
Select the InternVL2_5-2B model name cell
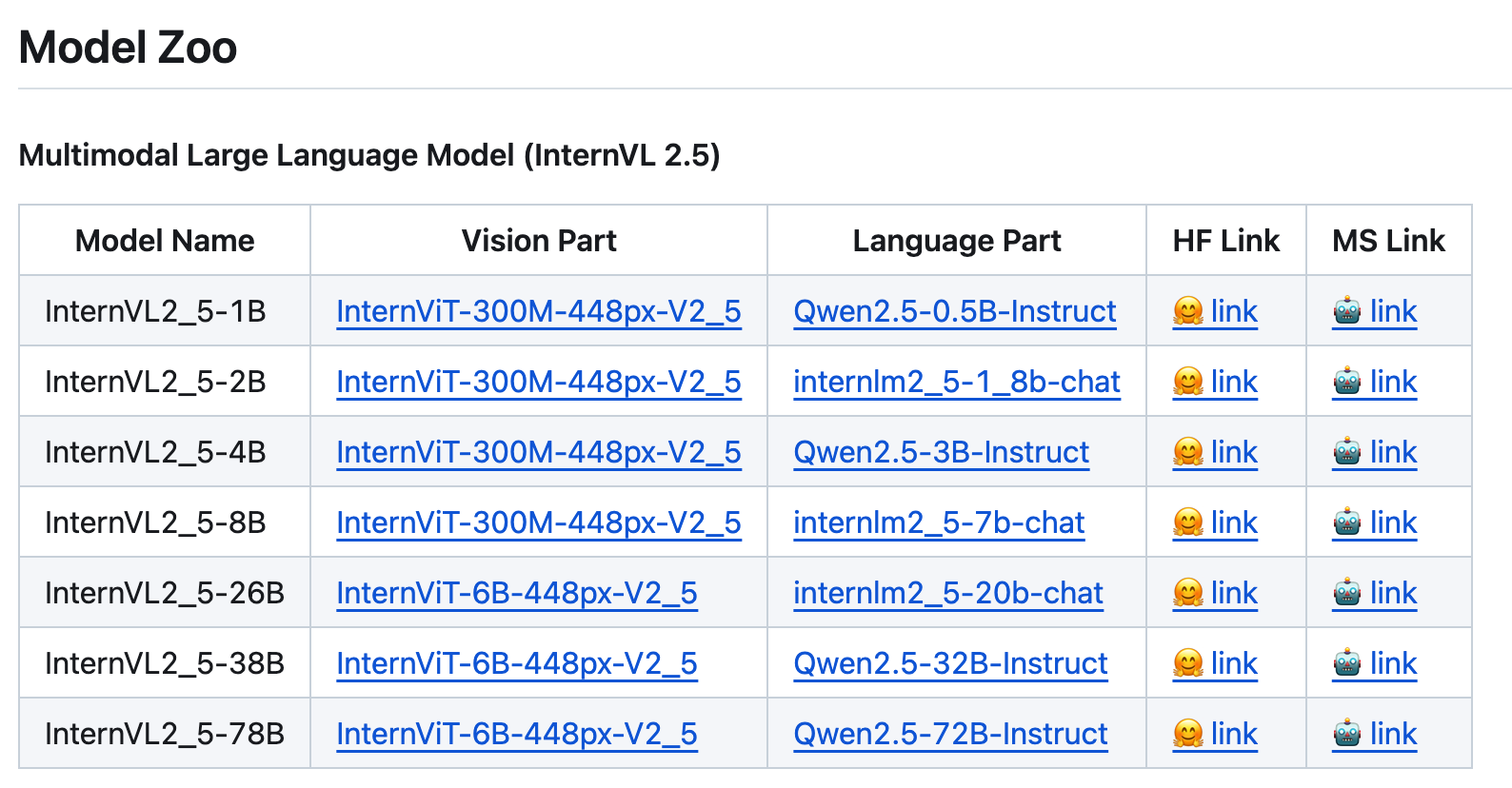(x=165, y=382)
